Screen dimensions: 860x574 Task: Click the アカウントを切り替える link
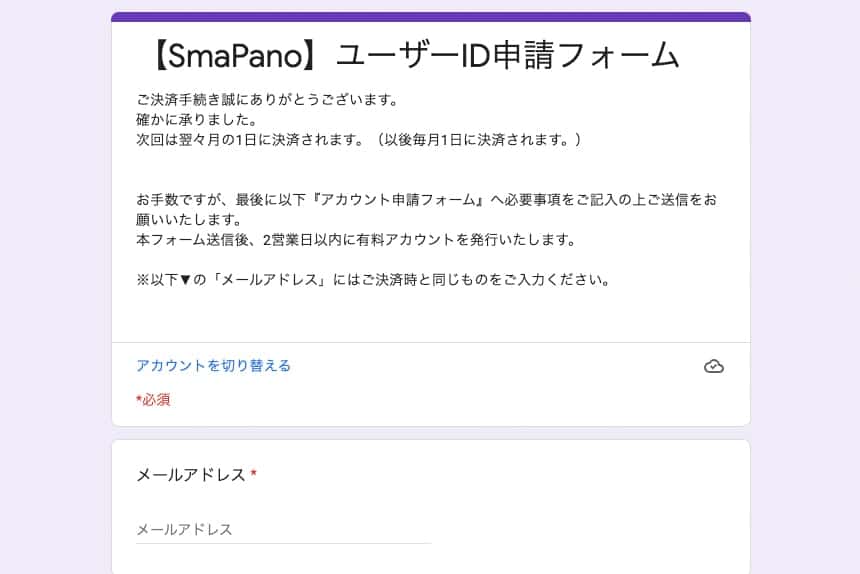coord(213,366)
